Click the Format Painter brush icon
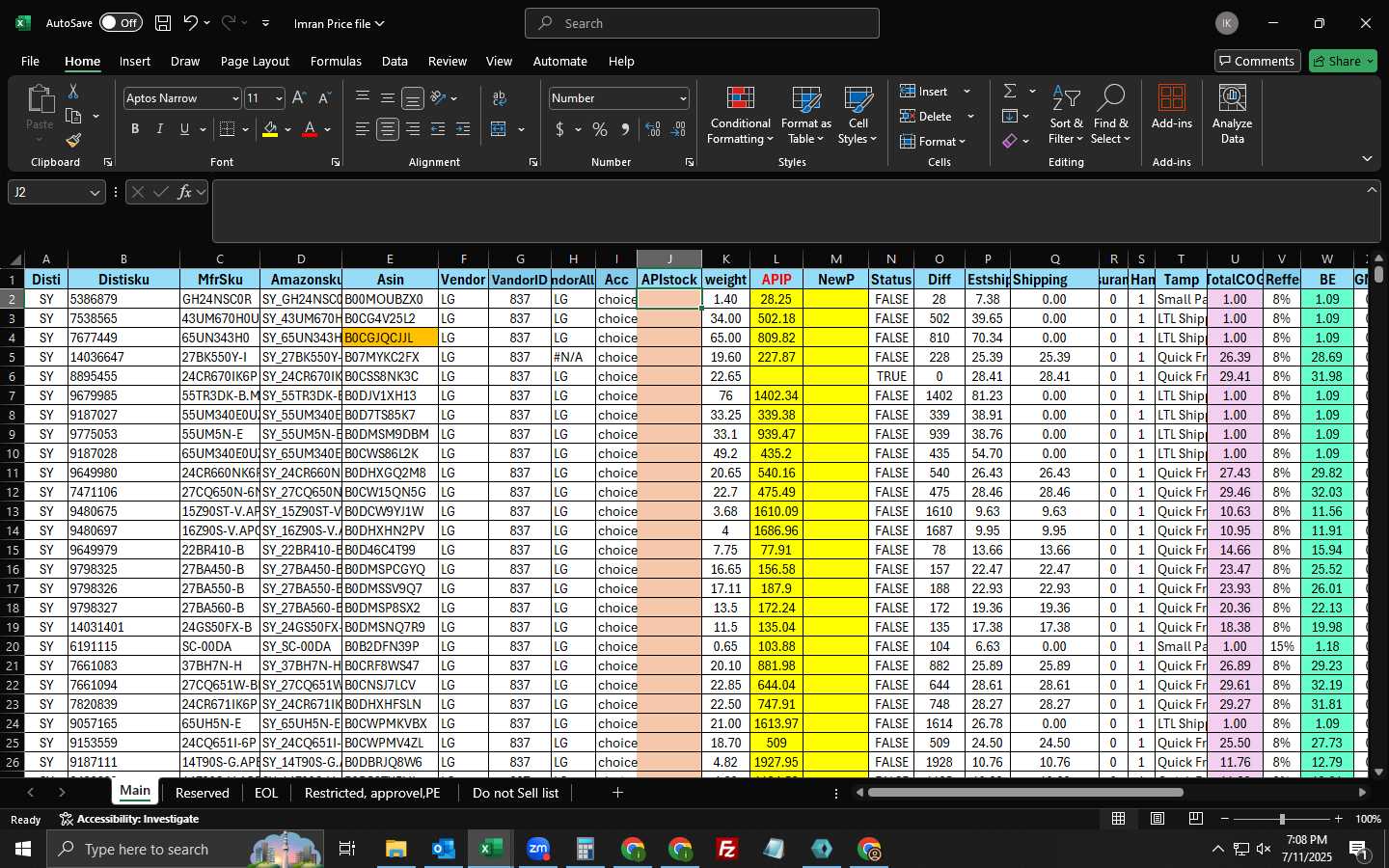Screen dimensions: 1389x868 coord(73,141)
